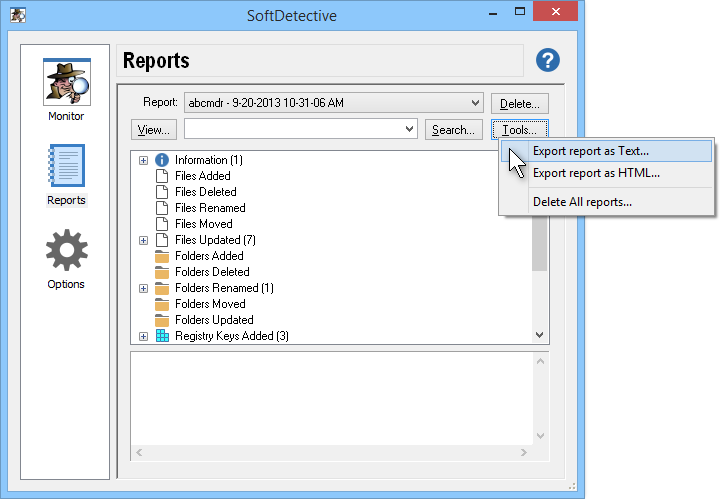Expand the Information (1) node
The image size is (720, 499).
click(x=144, y=160)
